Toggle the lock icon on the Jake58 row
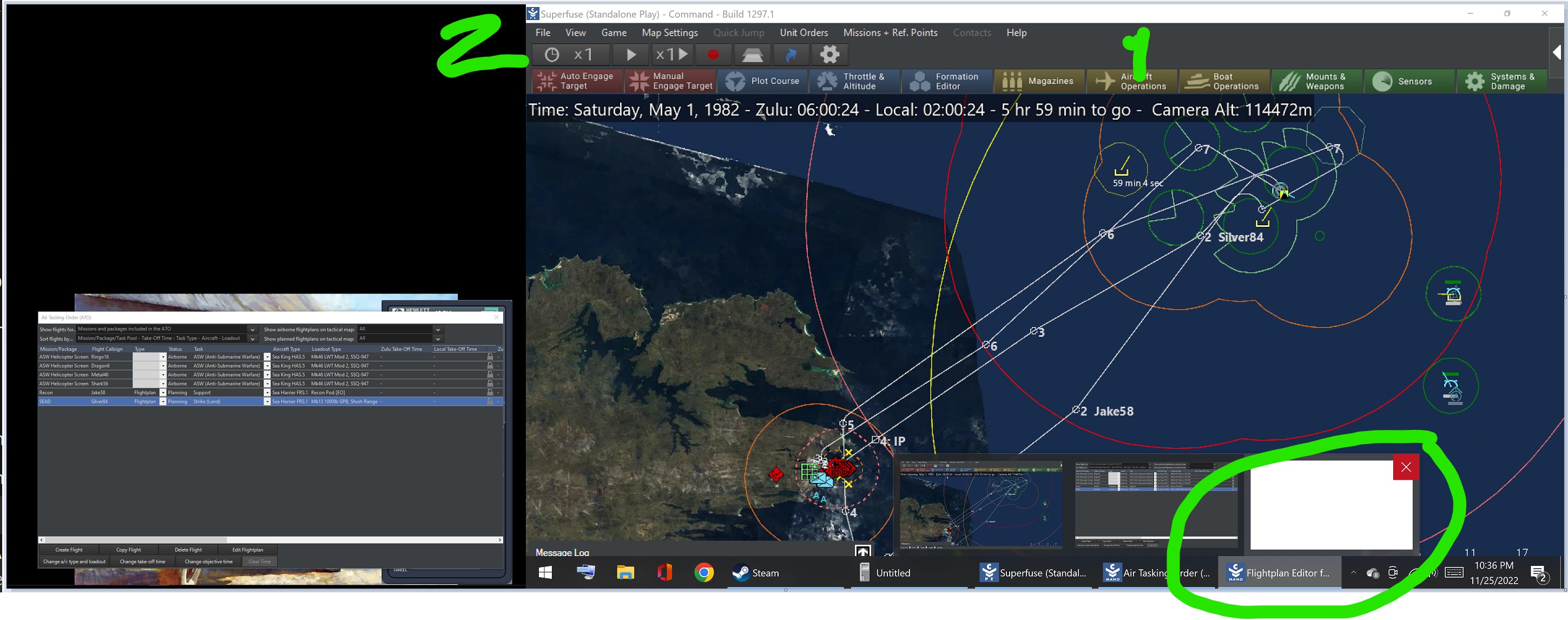This screenshot has width=1568, height=620. 490,393
